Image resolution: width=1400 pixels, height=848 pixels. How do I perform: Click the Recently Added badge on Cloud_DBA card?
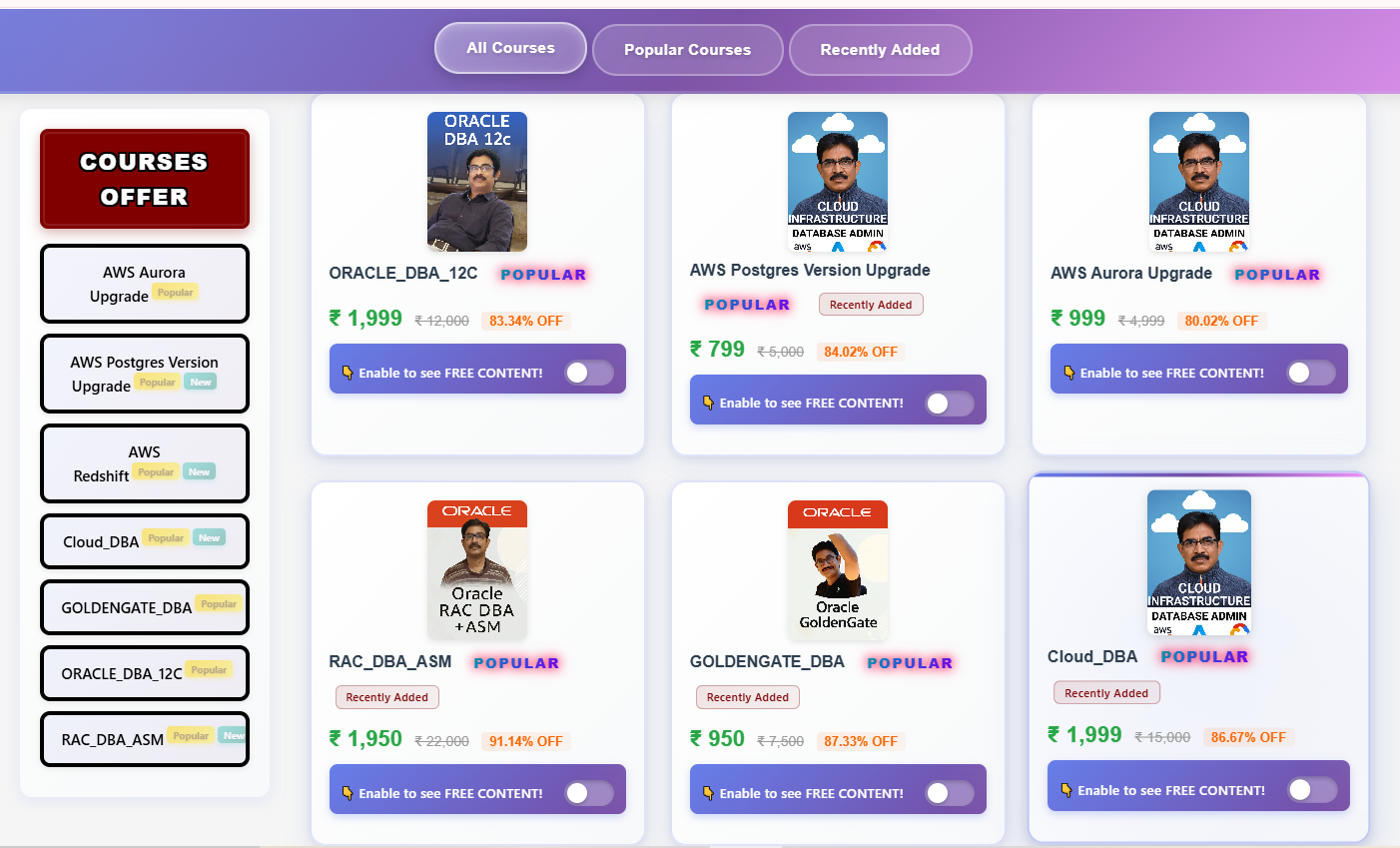coord(1106,693)
